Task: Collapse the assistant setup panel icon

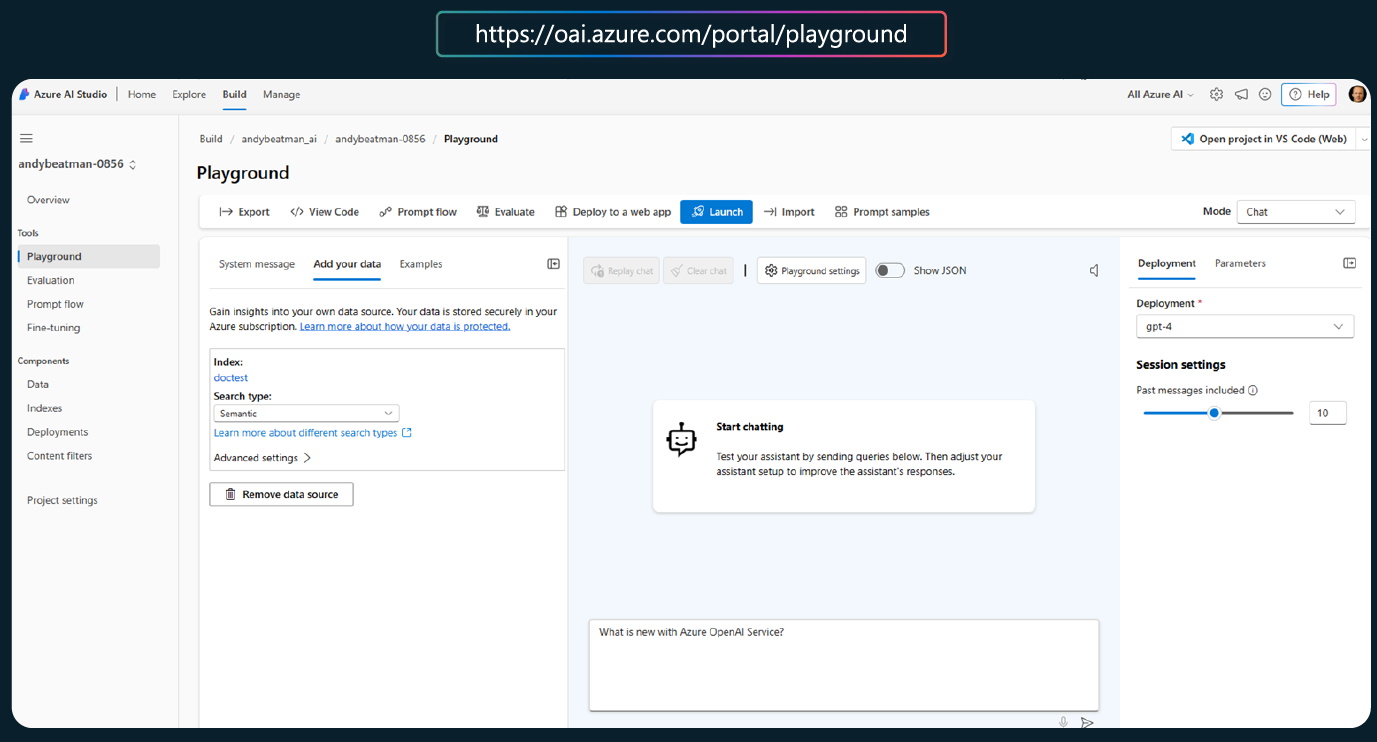Action: (553, 264)
